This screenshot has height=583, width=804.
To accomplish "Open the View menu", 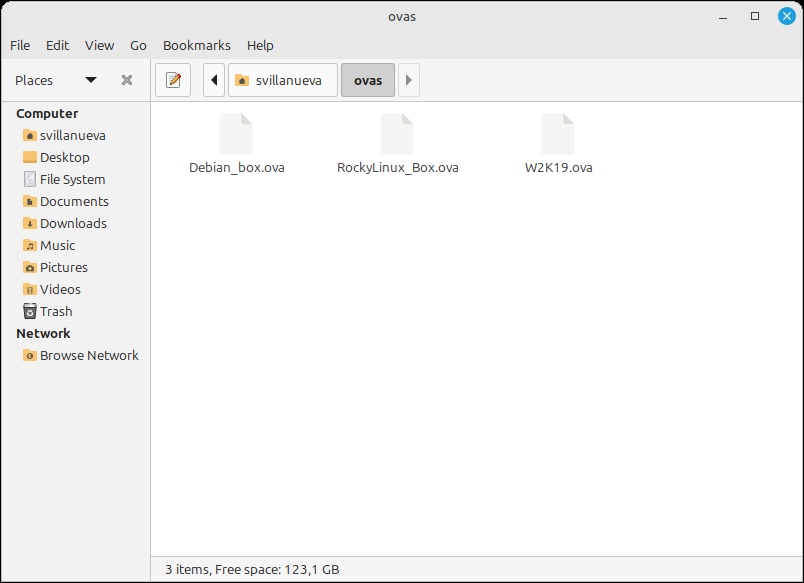I will click(99, 46).
